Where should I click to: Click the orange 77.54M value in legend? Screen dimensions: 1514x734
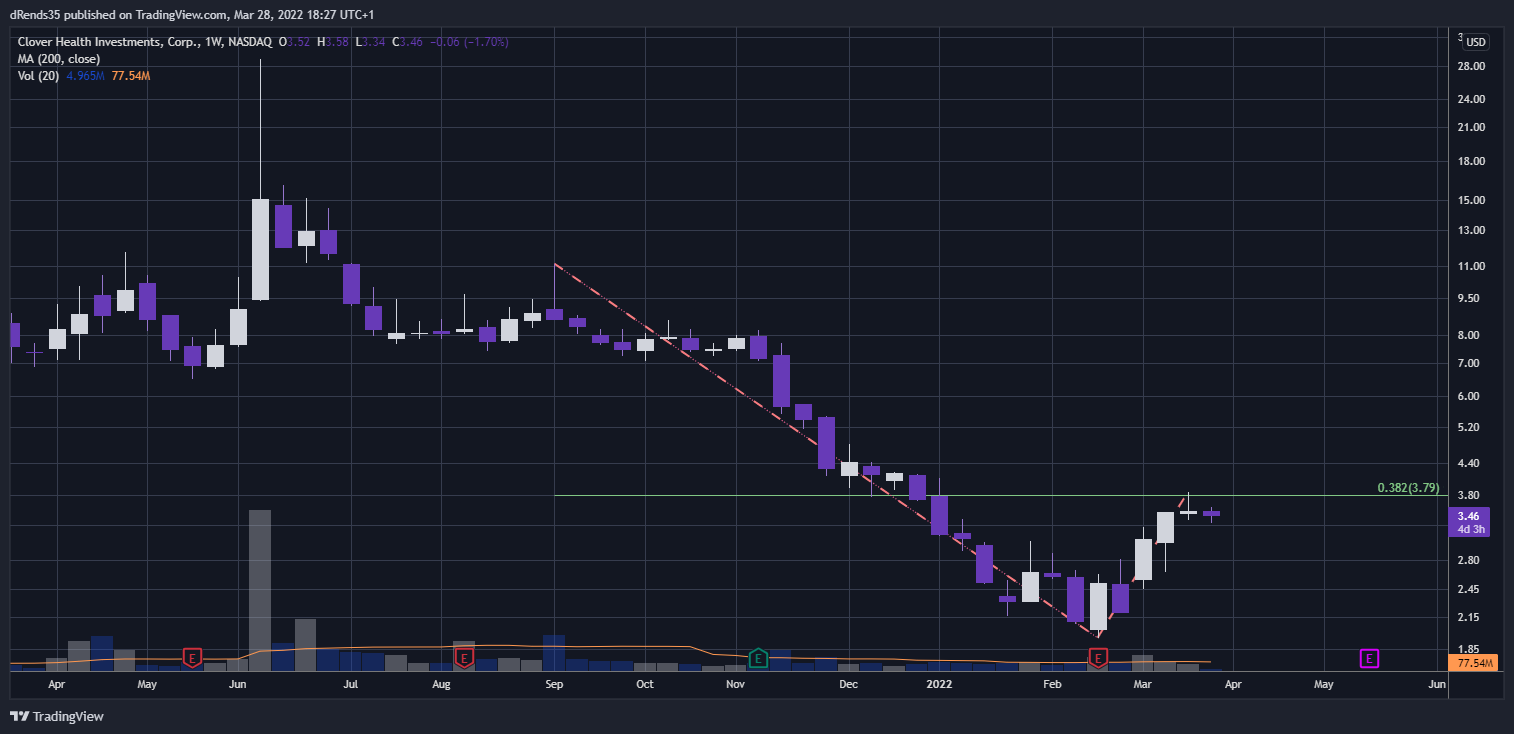click(x=129, y=76)
